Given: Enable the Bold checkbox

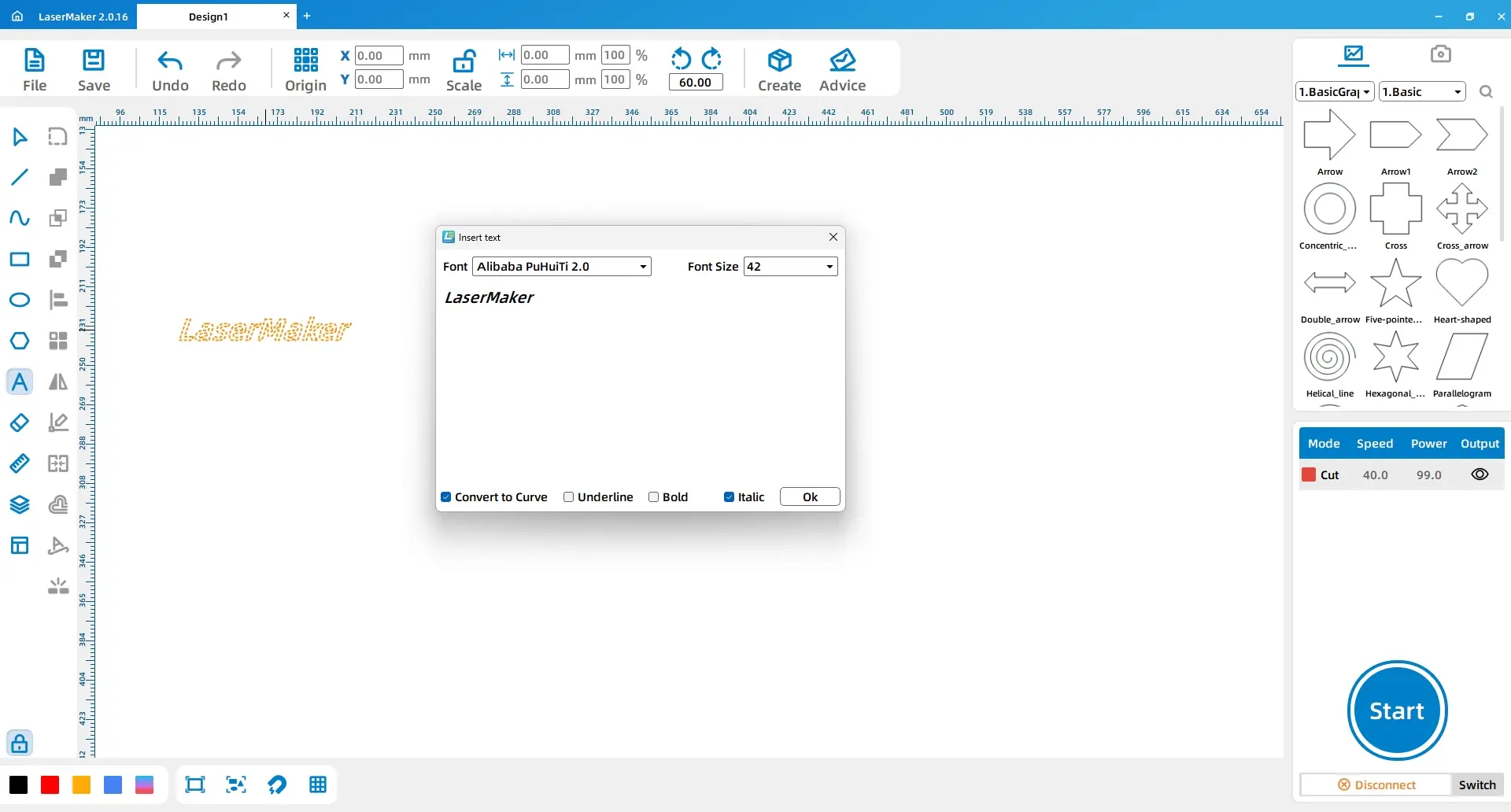Looking at the screenshot, I should [653, 497].
